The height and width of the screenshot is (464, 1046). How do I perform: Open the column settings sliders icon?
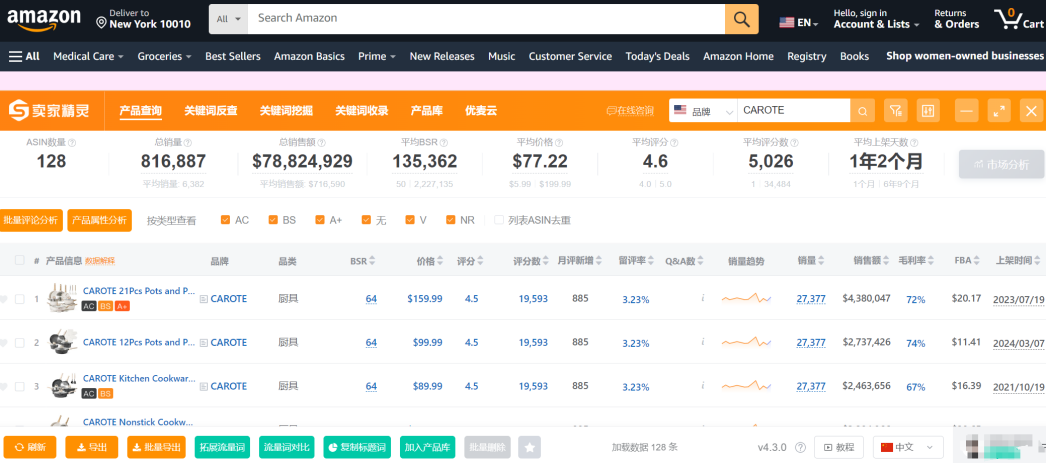[927, 111]
